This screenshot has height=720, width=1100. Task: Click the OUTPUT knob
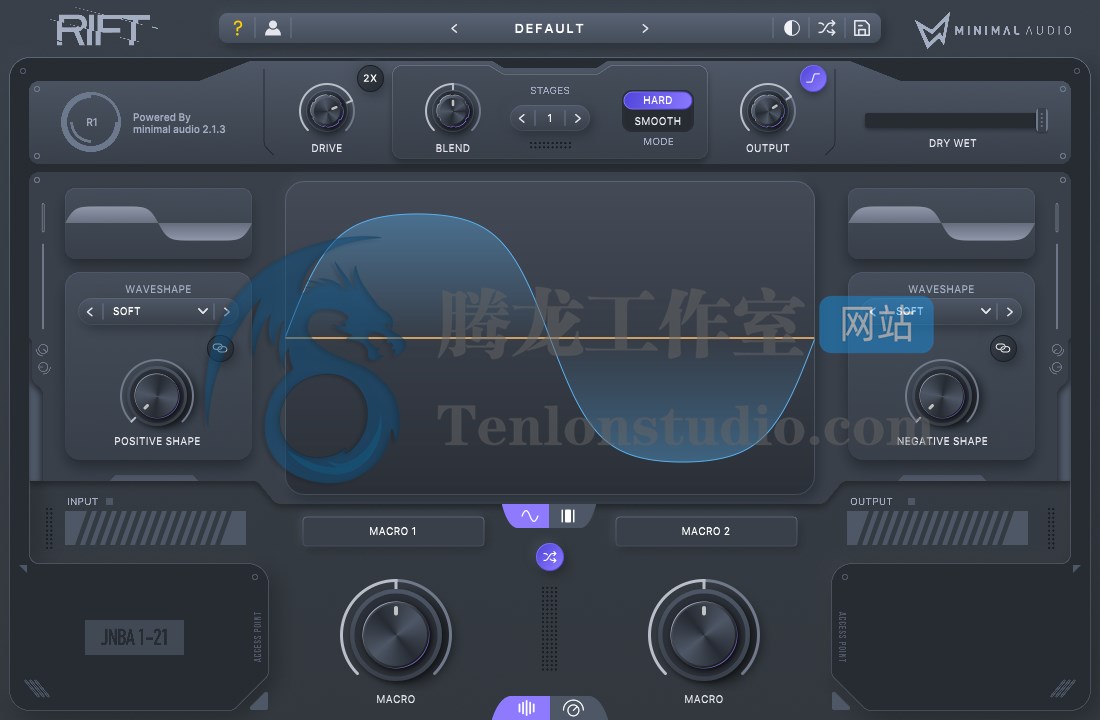pos(767,110)
